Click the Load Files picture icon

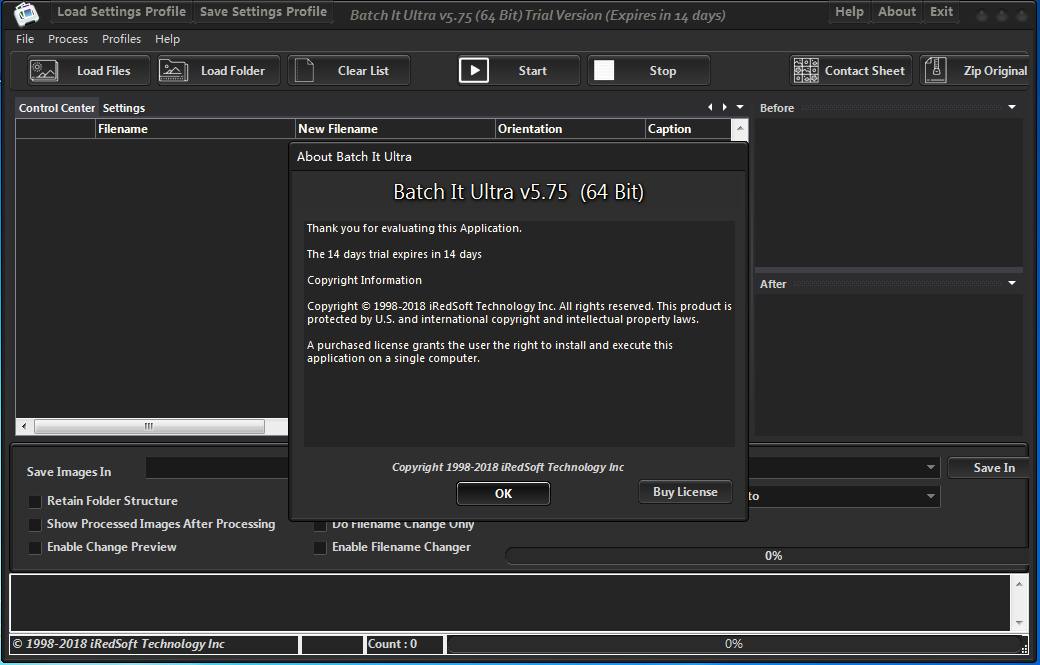pos(44,70)
